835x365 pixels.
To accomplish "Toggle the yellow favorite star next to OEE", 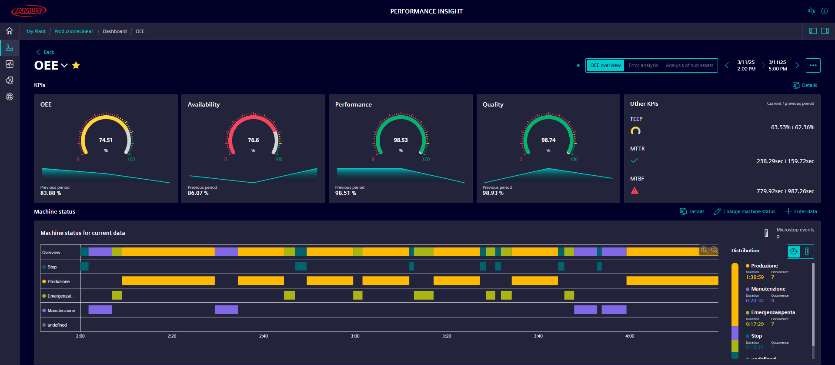I will point(76,65).
